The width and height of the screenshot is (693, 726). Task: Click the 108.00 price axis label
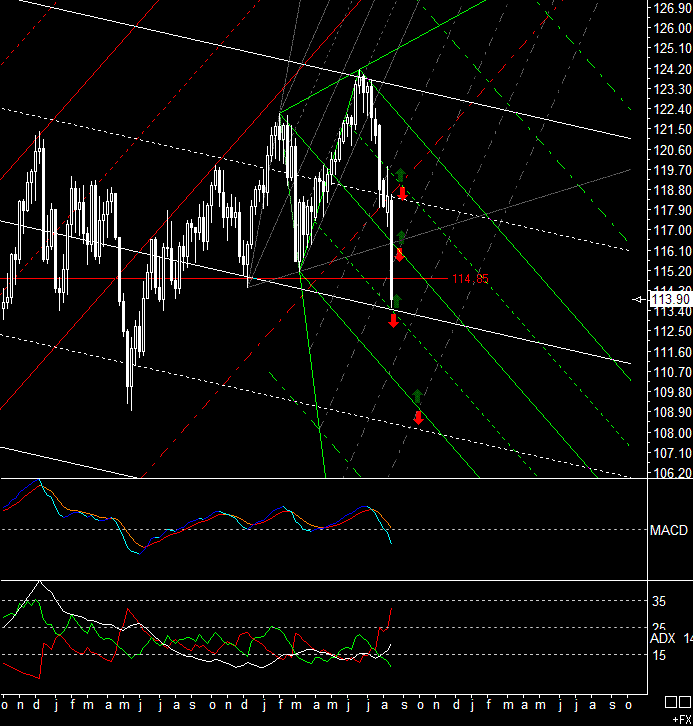click(x=672, y=433)
